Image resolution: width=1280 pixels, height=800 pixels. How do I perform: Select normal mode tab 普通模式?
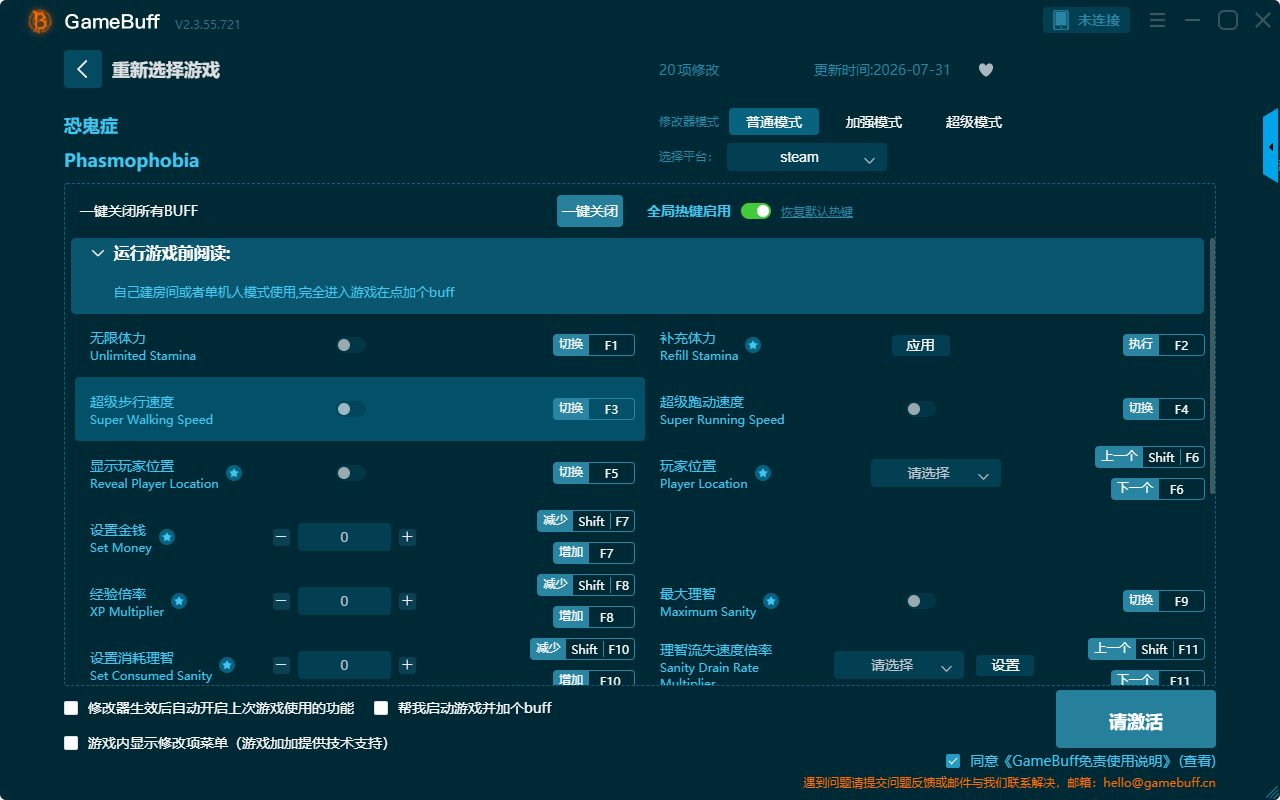click(x=774, y=122)
